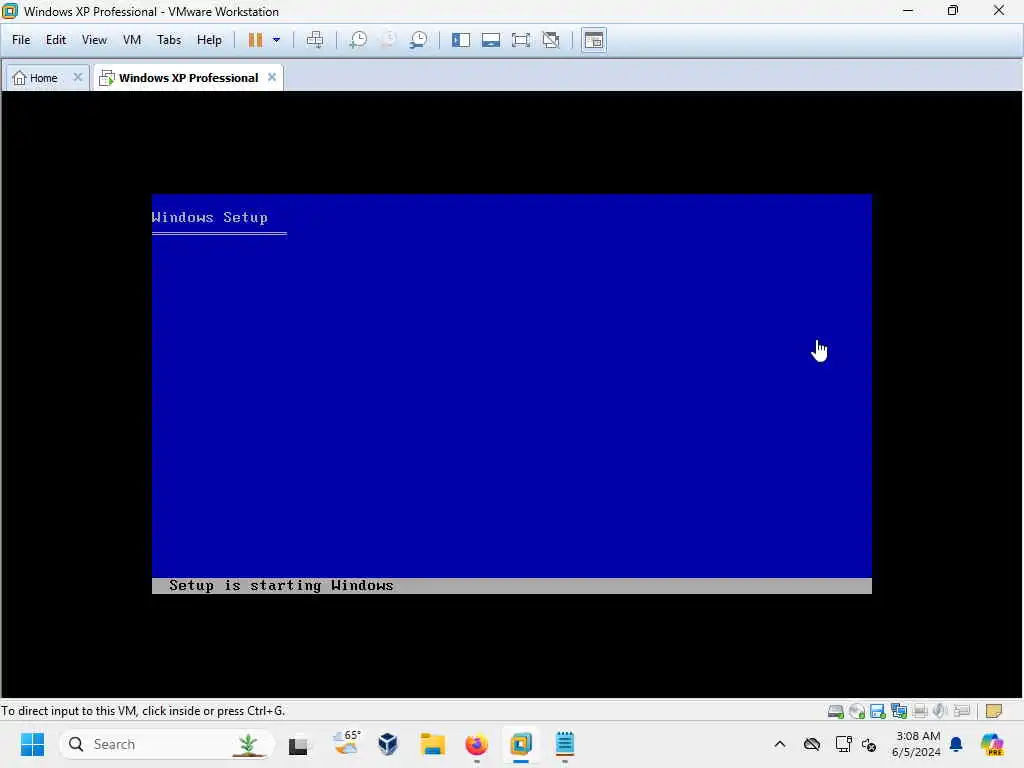Click the floppy drive status icon
The height and width of the screenshot is (768, 1024).
[x=878, y=711]
